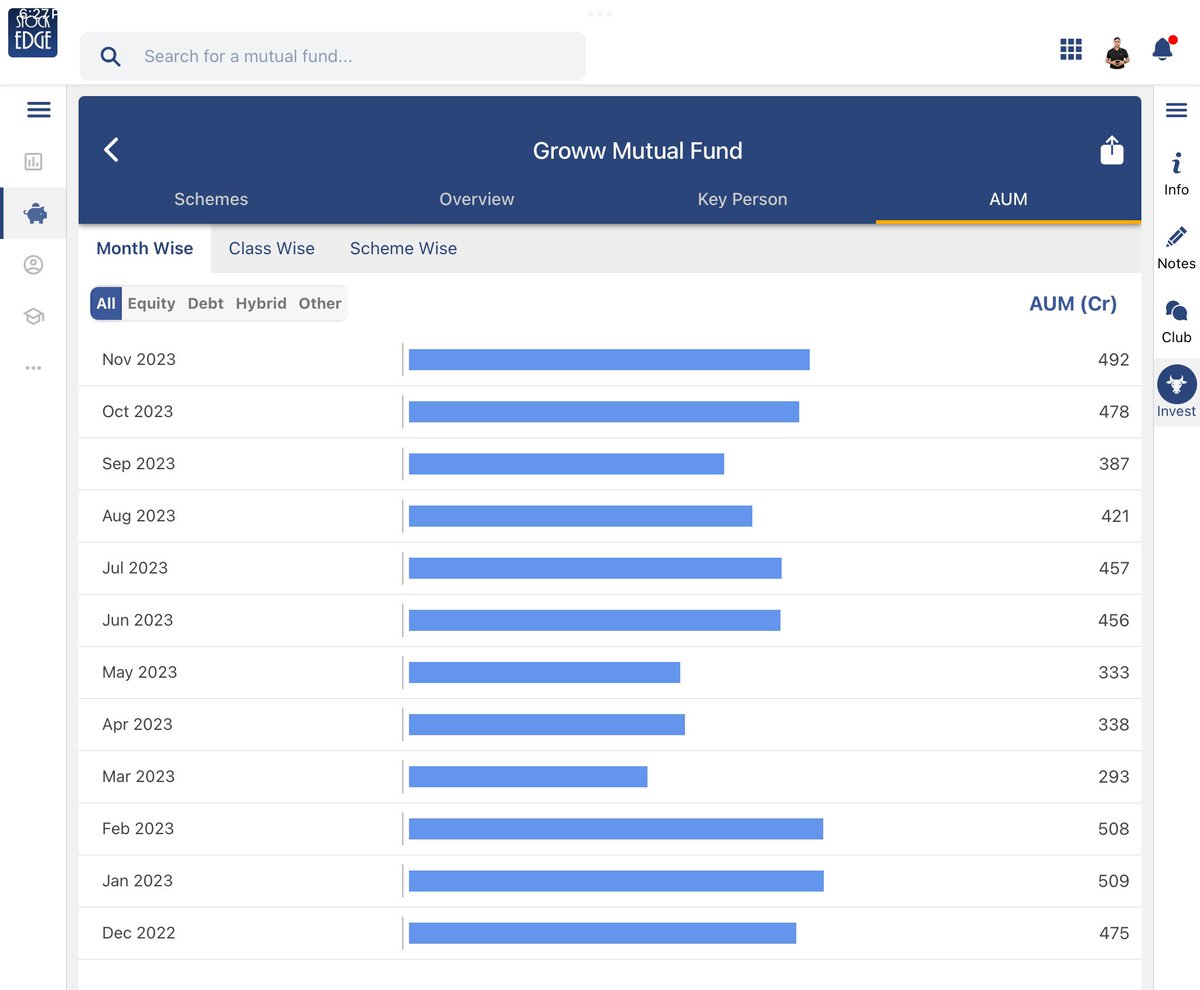Open the chart markets sidebar icon

click(34, 161)
